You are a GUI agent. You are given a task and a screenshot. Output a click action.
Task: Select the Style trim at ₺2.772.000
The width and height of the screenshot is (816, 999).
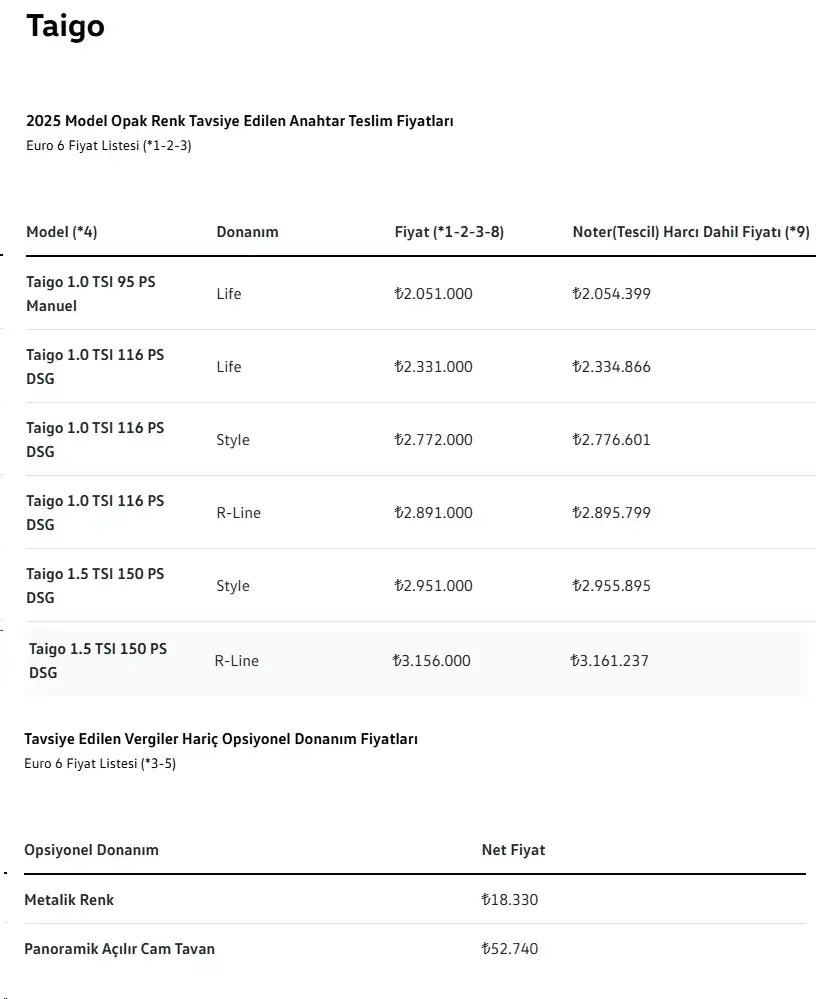(233, 440)
